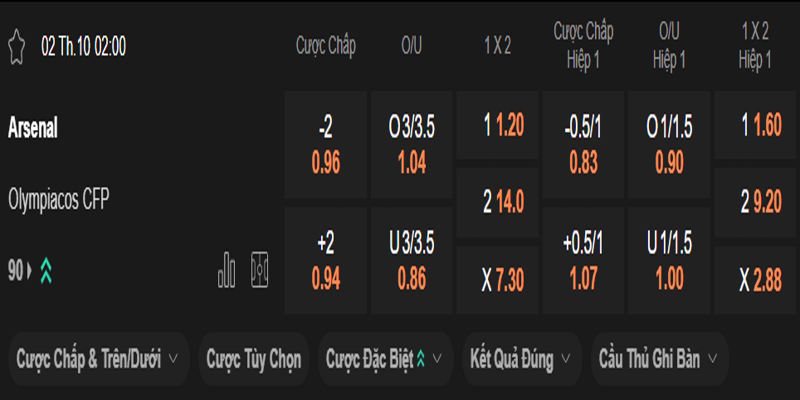The width and height of the screenshot is (800, 400).
Task: Open the Arsenal team name link
Action: coord(33,128)
